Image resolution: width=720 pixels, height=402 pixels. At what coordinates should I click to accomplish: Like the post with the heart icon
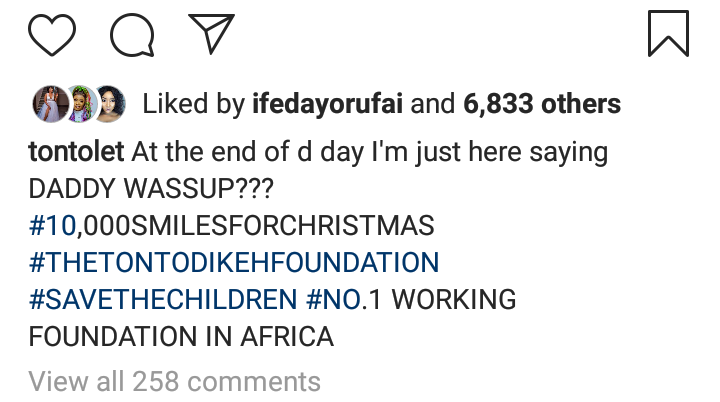click(x=52, y=34)
